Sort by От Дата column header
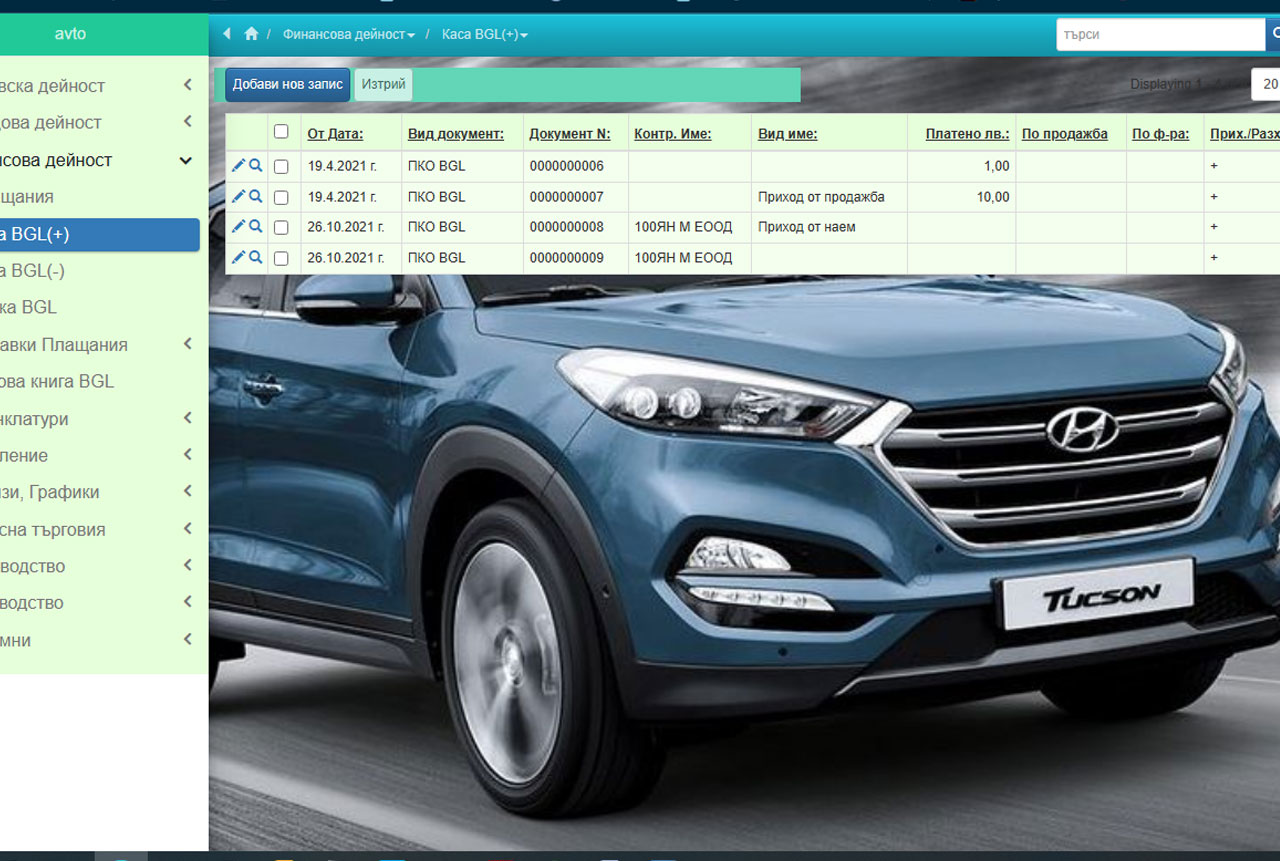Screen dimensions: 1280x861 pos(335,134)
